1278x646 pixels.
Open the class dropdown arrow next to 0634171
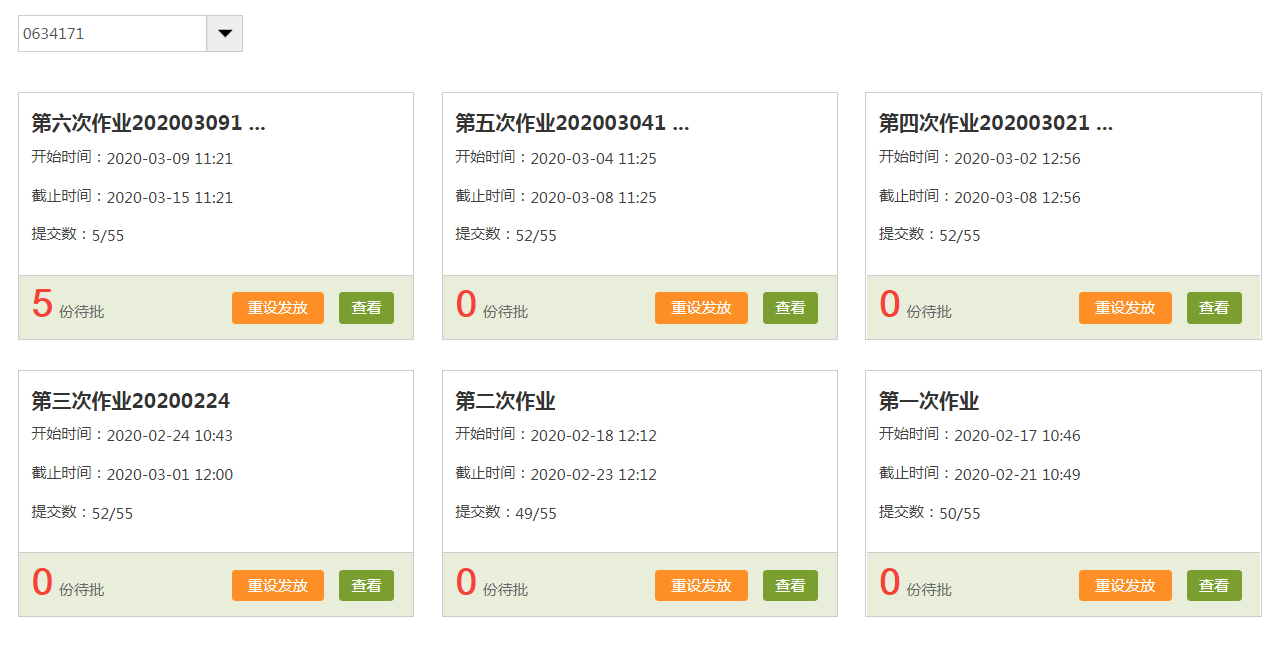click(x=224, y=33)
